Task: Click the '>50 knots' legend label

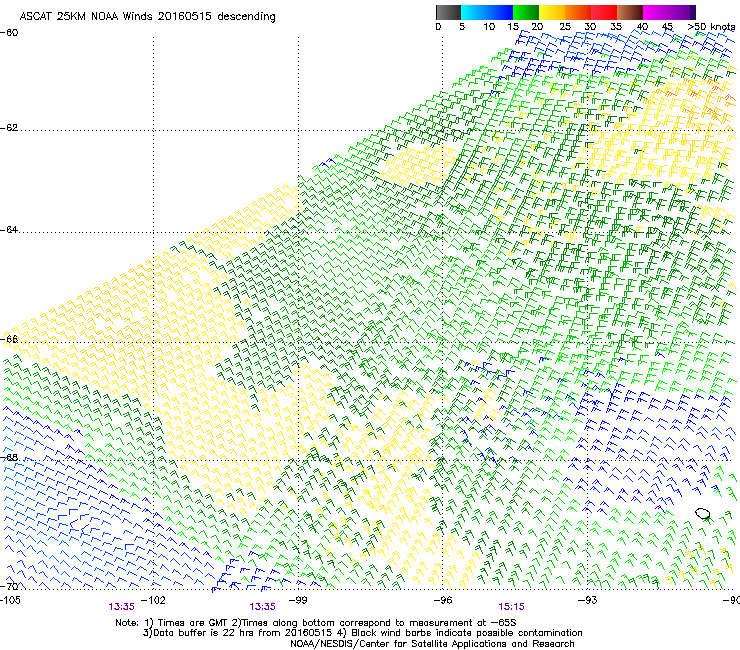Action: coord(711,27)
